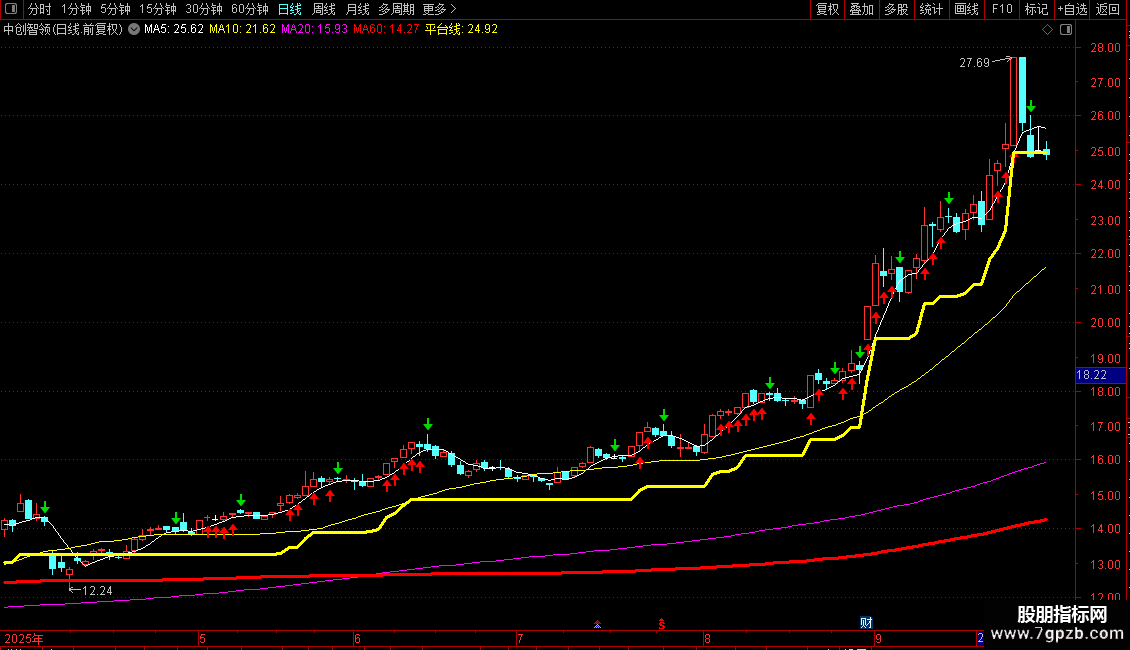Image resolution: width=1130 pixels, height=650 pixels.
Task: Click the tall cyan candlestick at 27.69 peak
Action: tap(1022, 90)
